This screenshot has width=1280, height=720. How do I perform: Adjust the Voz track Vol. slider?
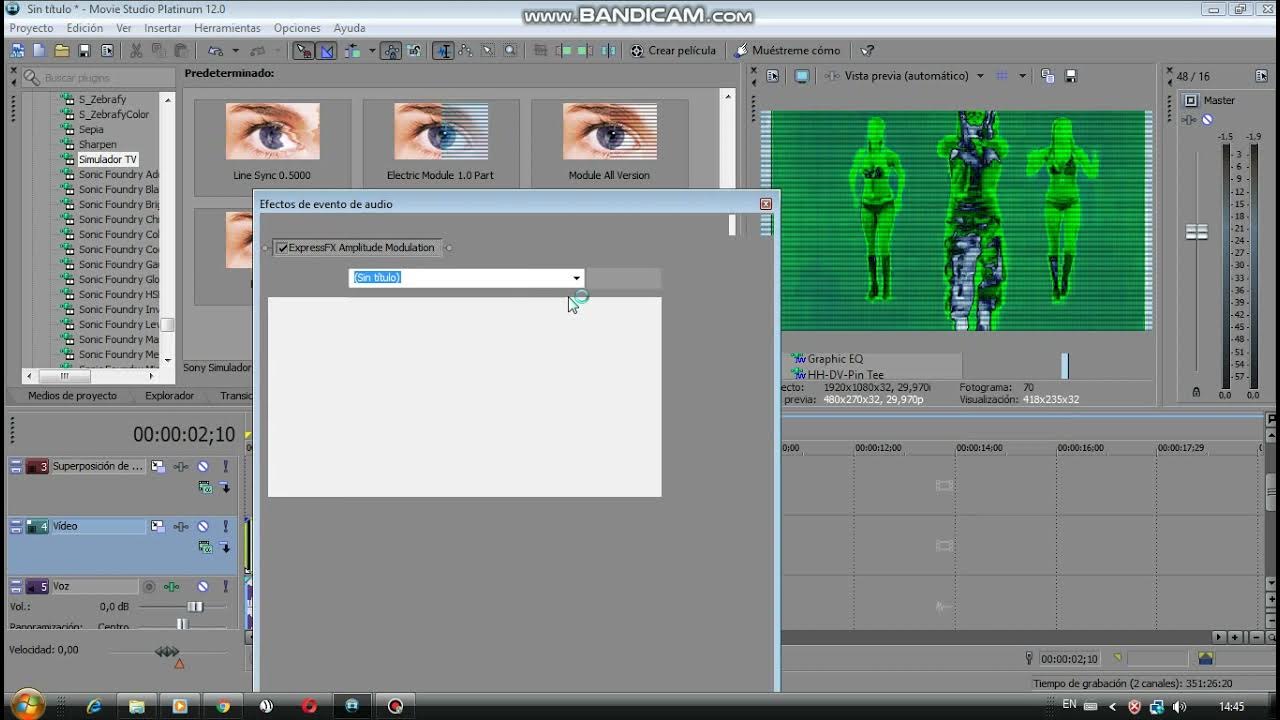click(195, 607)
